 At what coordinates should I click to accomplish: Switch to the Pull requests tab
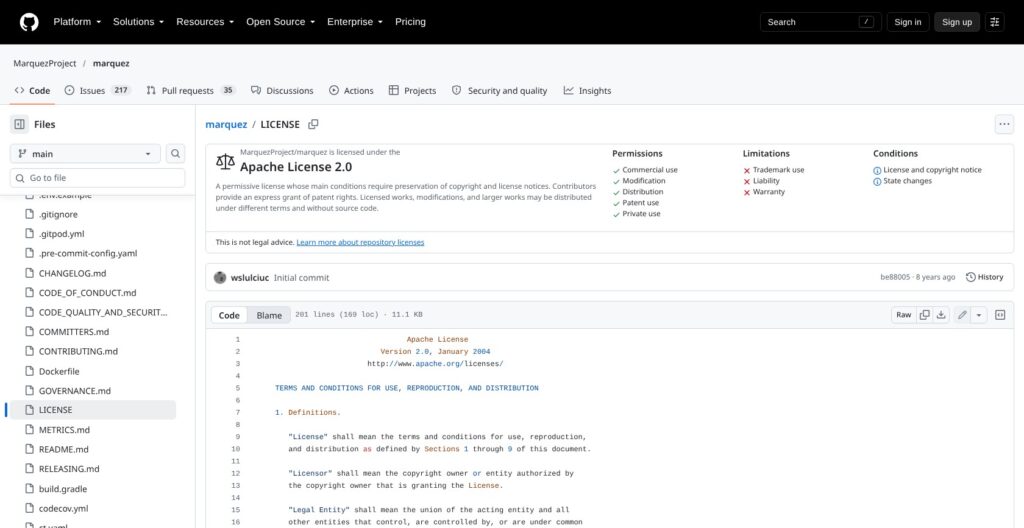(191, 91)
